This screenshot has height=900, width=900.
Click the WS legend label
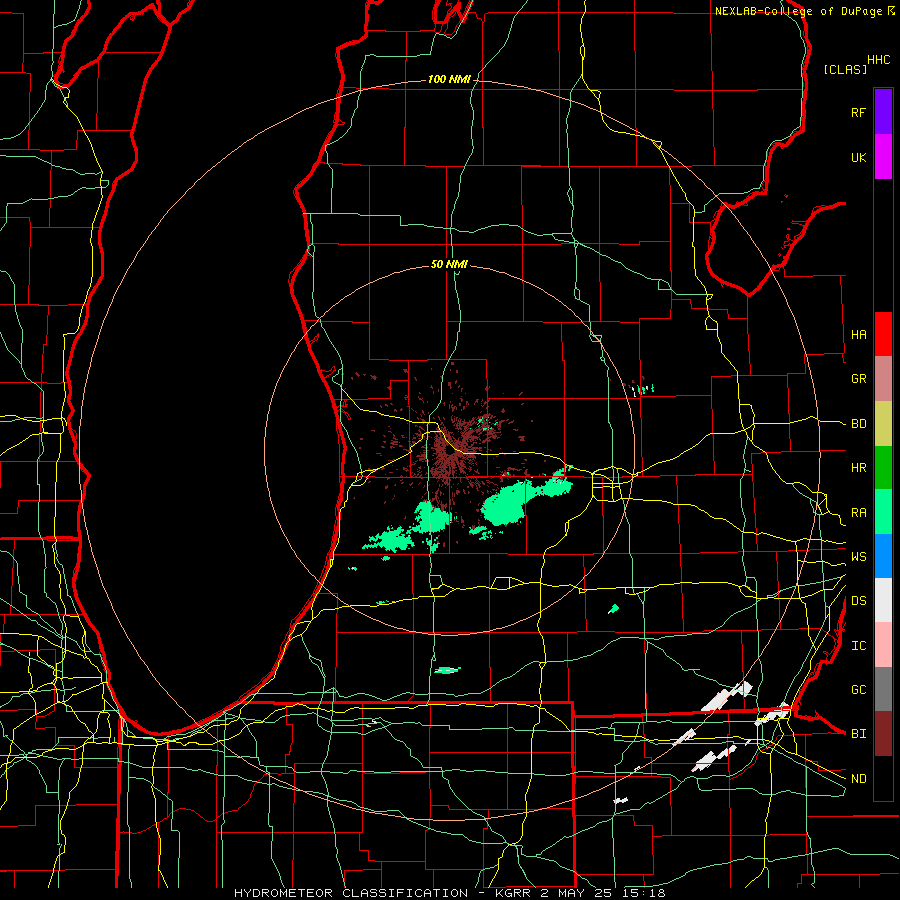(x=858, y=556)
